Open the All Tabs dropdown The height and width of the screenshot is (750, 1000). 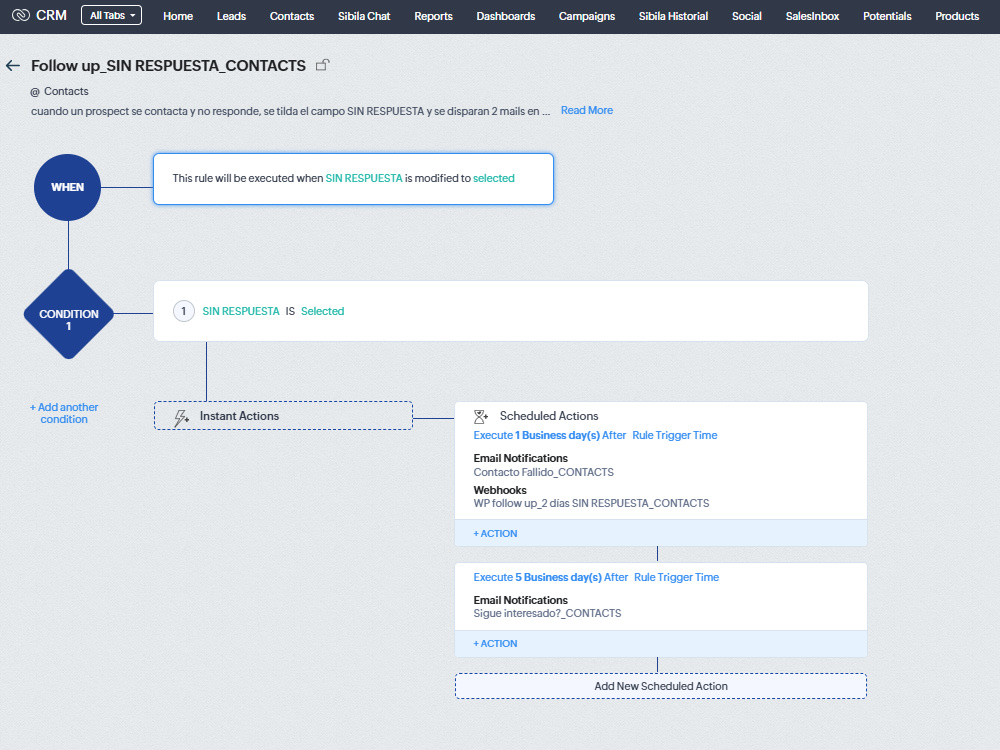pos(112,15)
